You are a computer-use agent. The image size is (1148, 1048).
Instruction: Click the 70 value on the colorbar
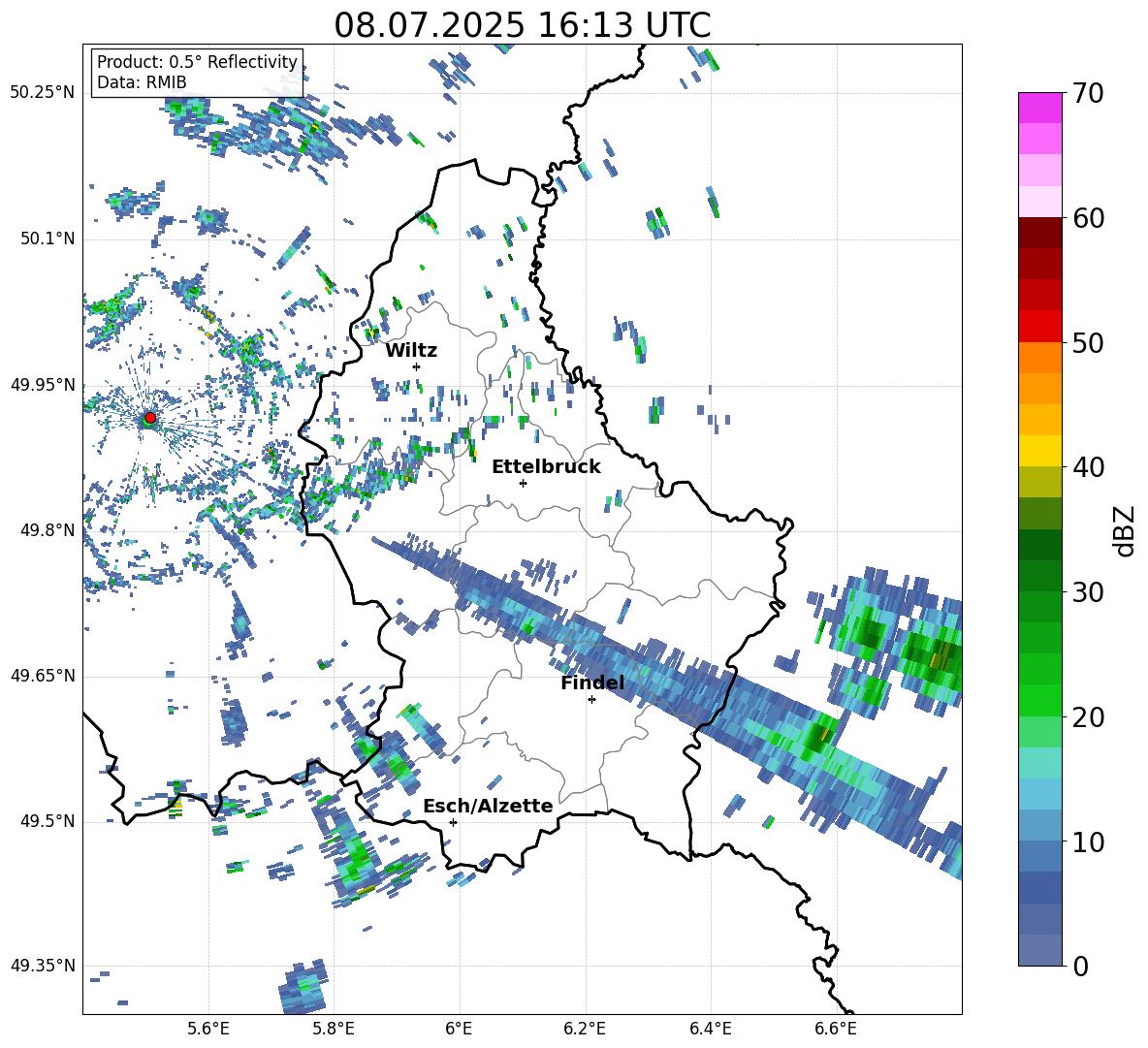tap(1087, 94)
